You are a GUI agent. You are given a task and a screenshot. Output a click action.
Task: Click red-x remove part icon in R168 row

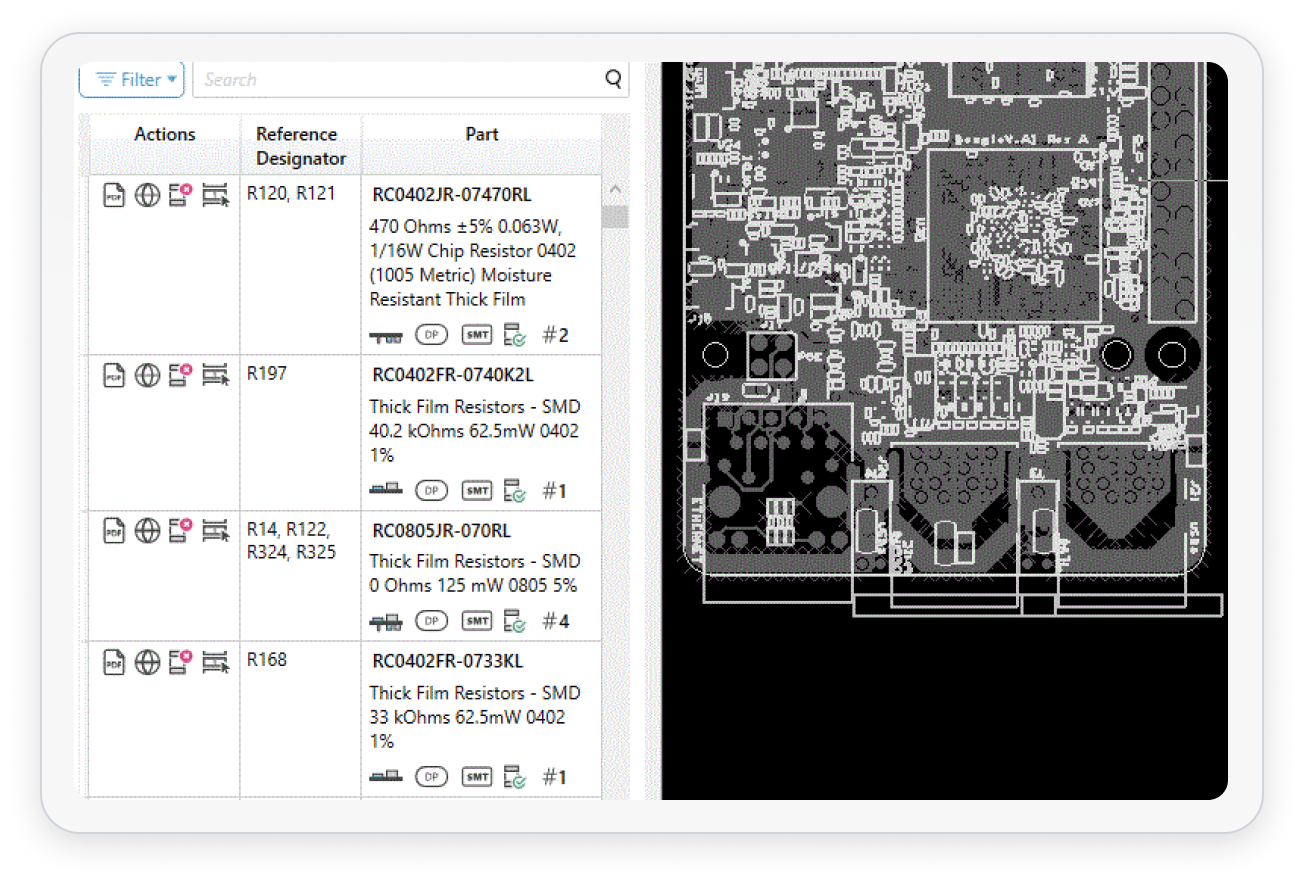coord(181,661)
